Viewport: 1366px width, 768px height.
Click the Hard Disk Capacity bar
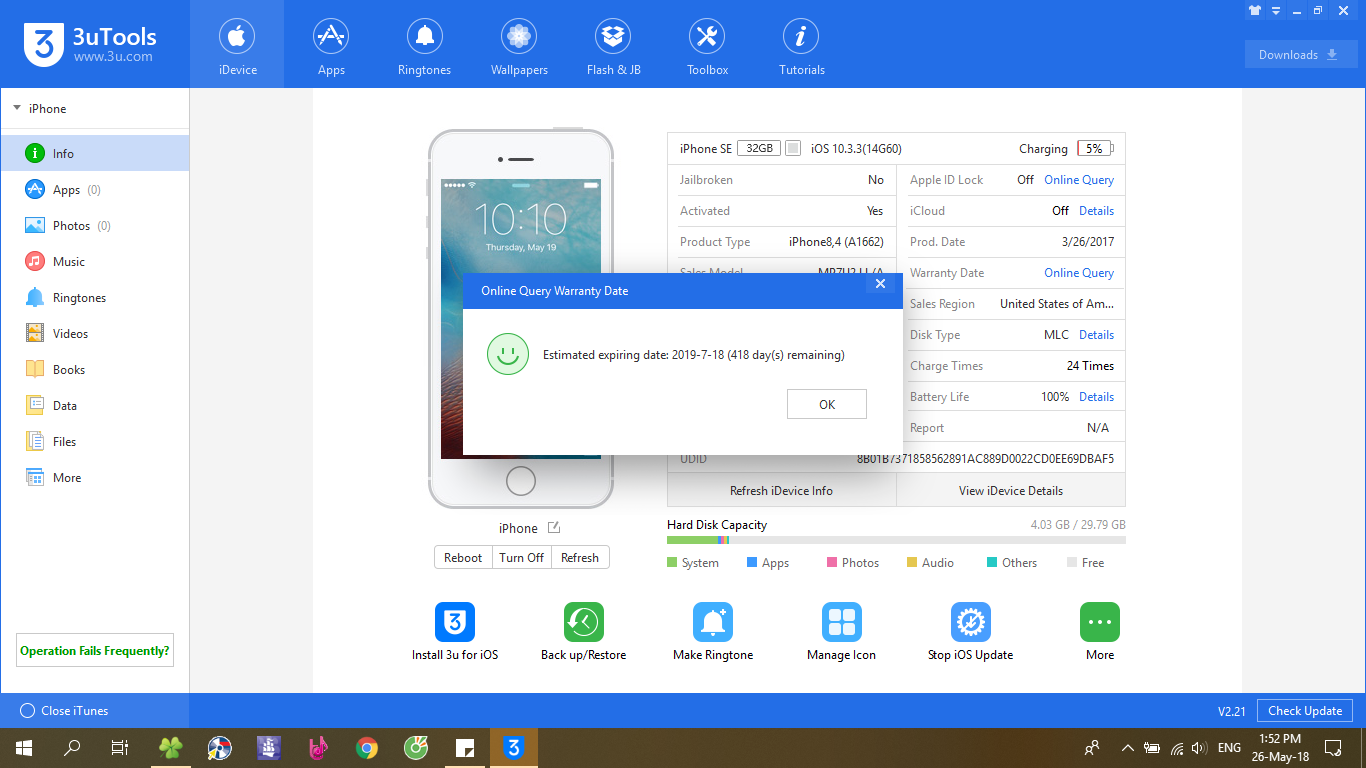tap(895, 540)
